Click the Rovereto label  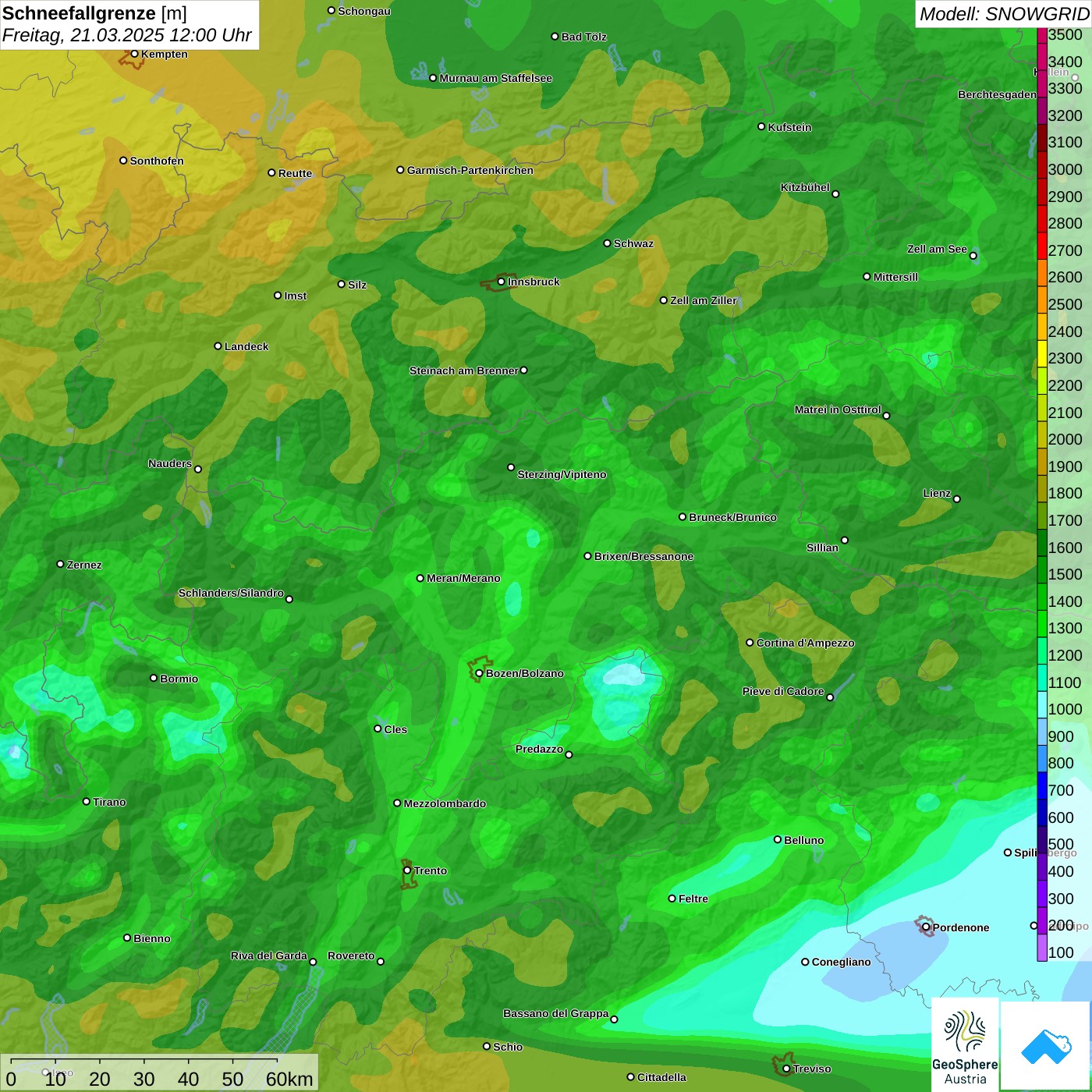[x=351, y=955]
